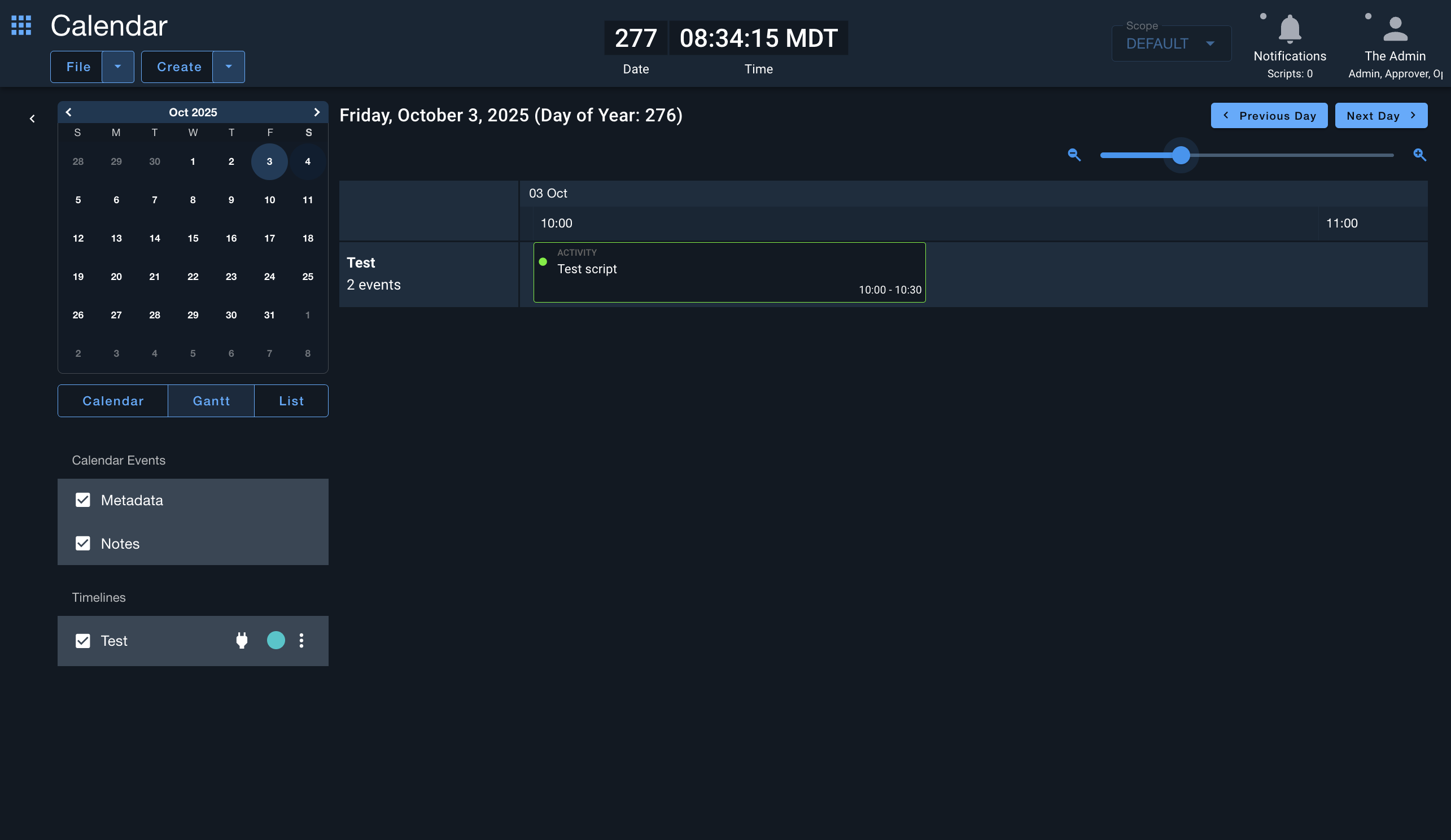Click the zoom out magnifier icon

pos(1074,155)
